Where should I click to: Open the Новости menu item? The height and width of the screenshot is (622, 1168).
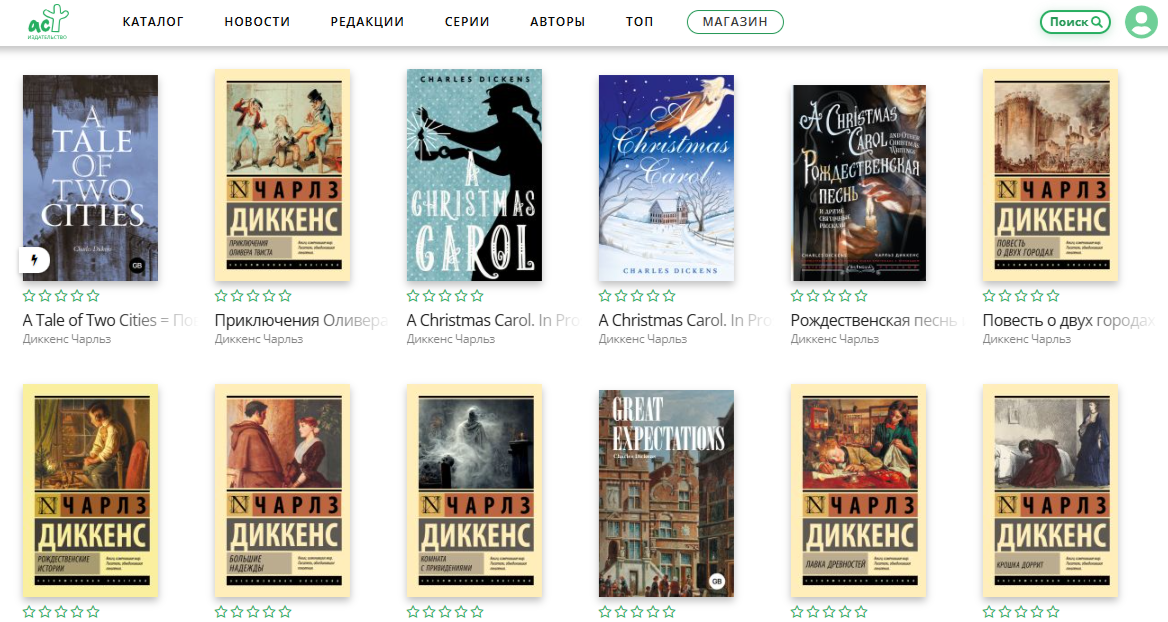[257, 22]
